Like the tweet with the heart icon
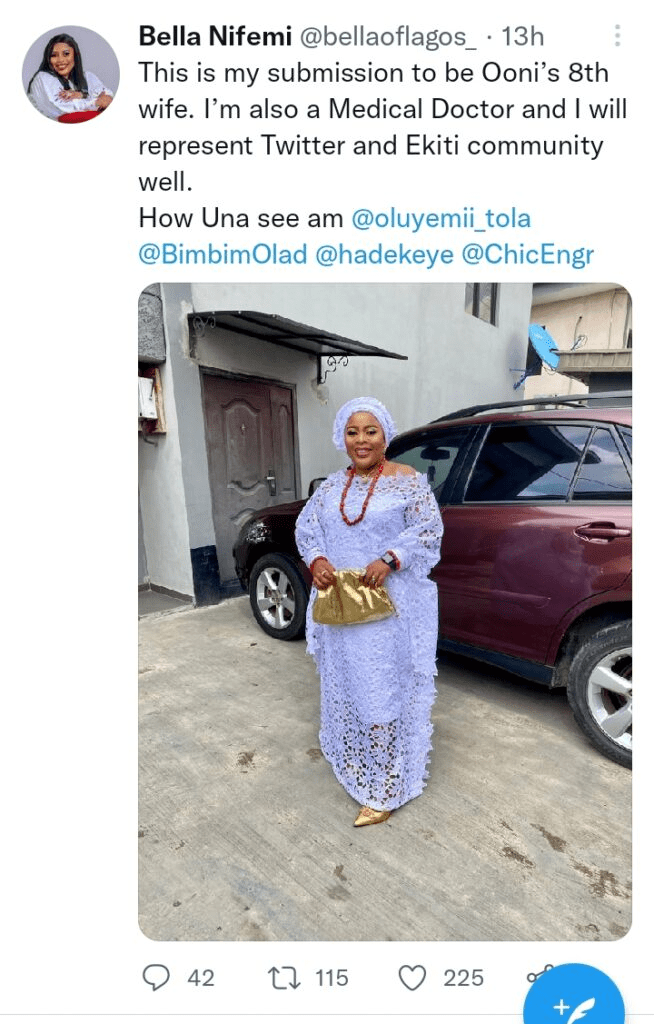Viewport: 654px width, 1024px height. (x=412, y=977)
